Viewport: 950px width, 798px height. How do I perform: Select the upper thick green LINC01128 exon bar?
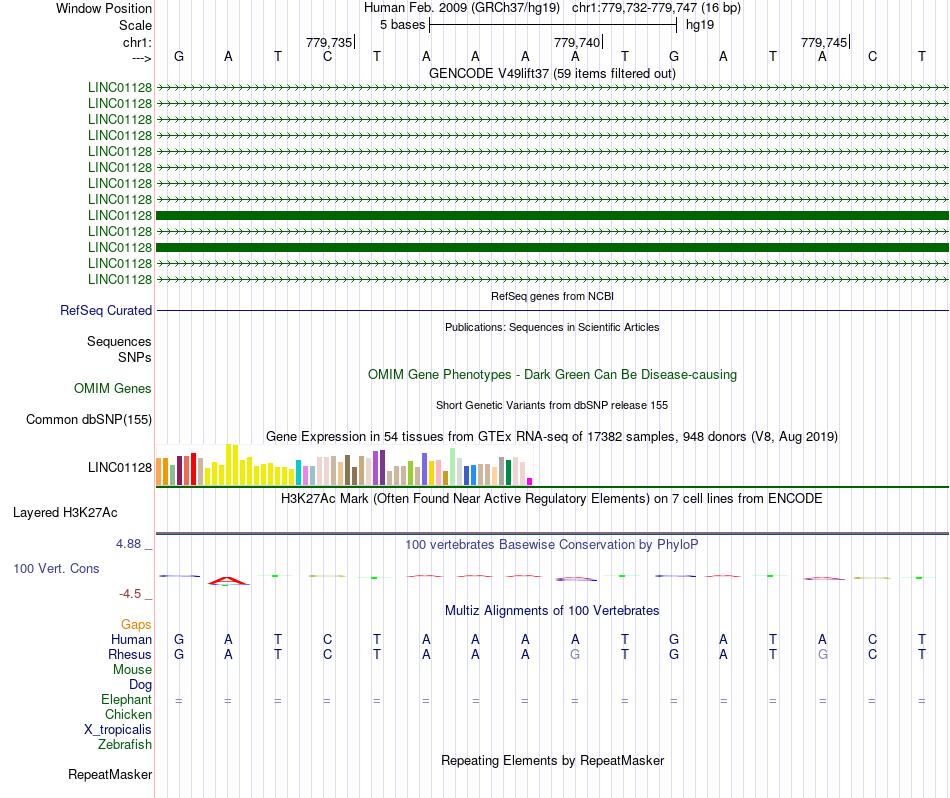click(552, 215)
